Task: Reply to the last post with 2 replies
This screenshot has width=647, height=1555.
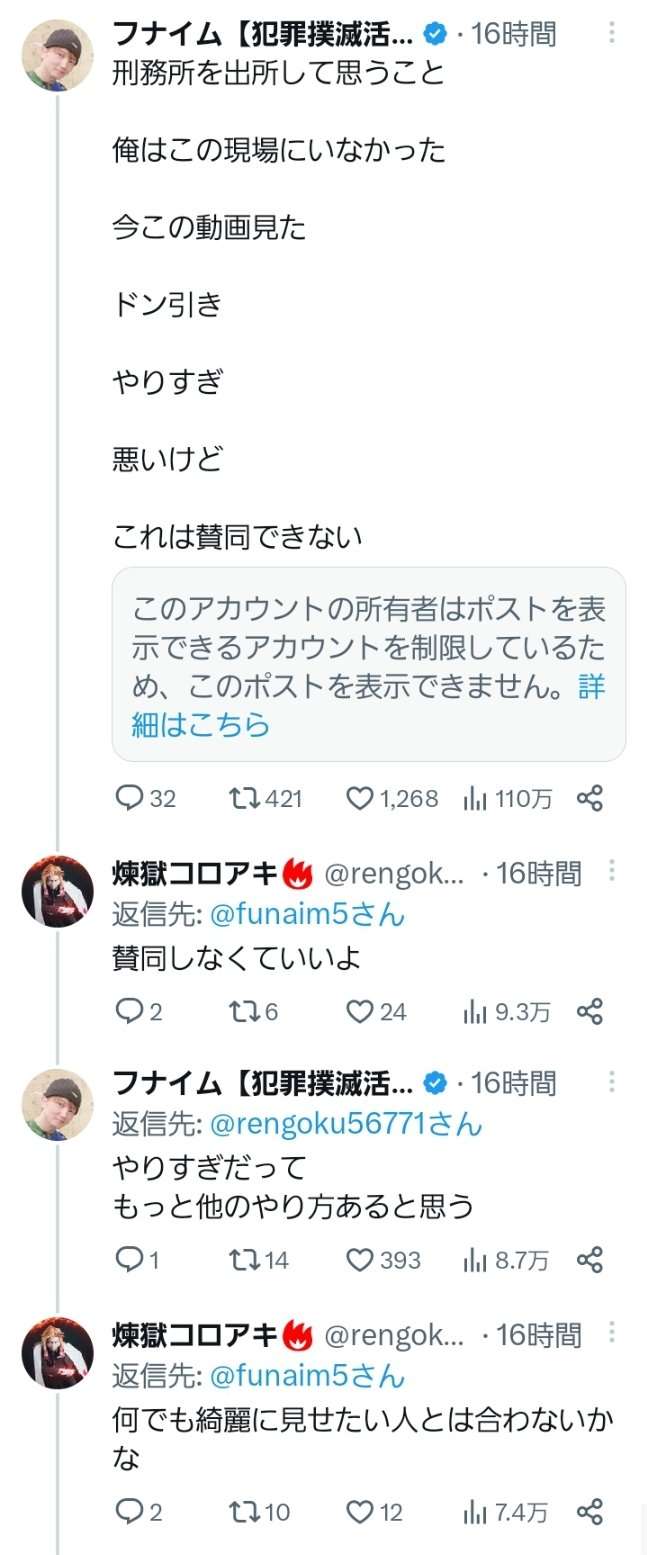Action: (130, 1512)
